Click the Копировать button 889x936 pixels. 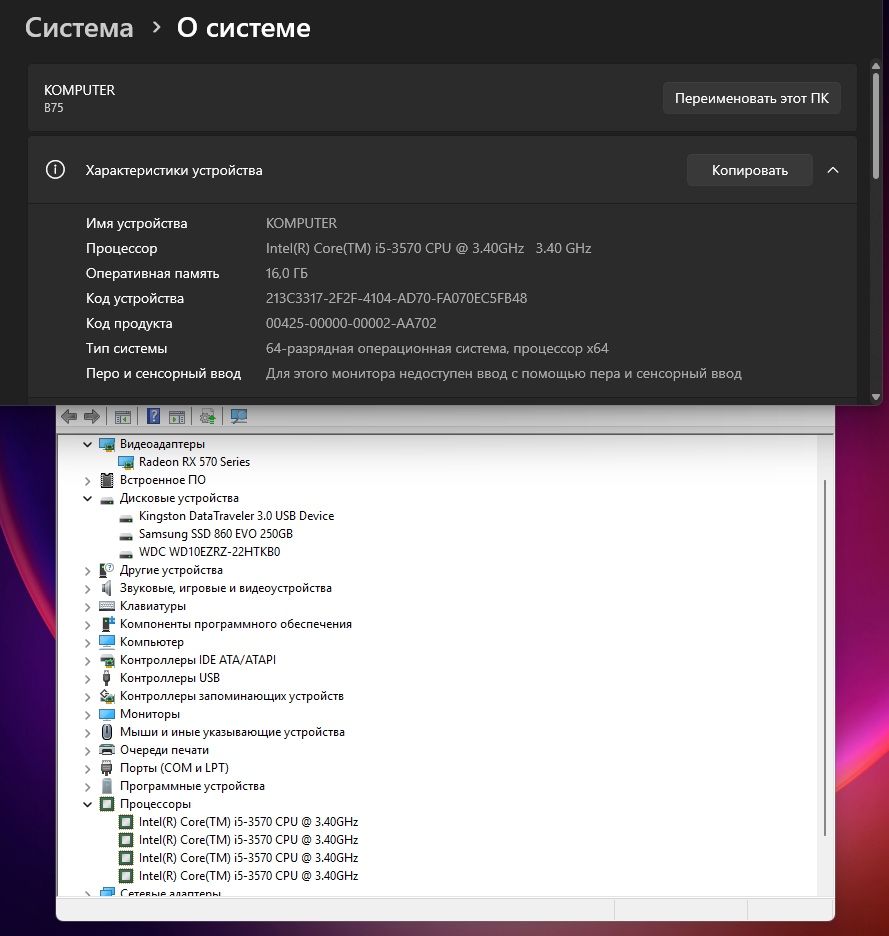tap(749, 170)
